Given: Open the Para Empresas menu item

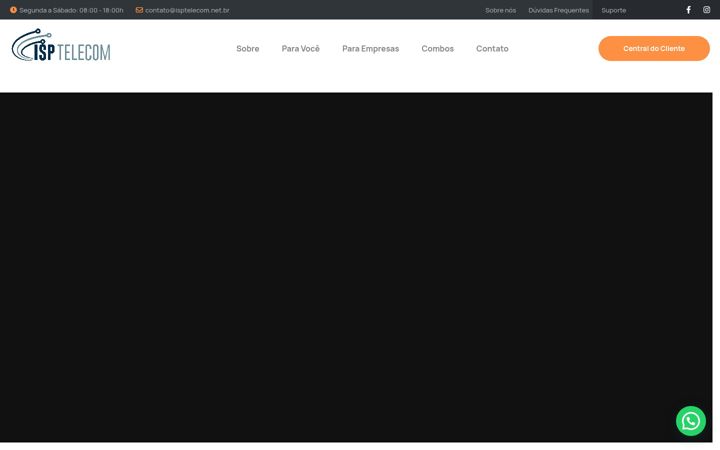Looking at the screenshot, I should pos(371,49).
